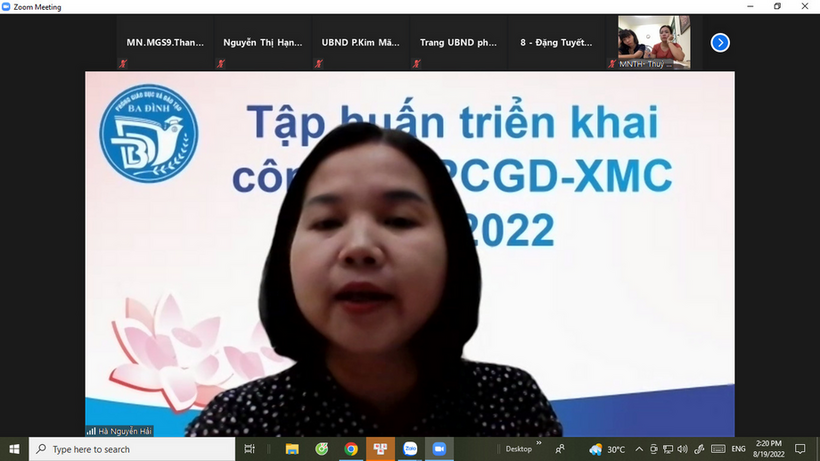Open Zalo from the taskbar

coord(409,449)
